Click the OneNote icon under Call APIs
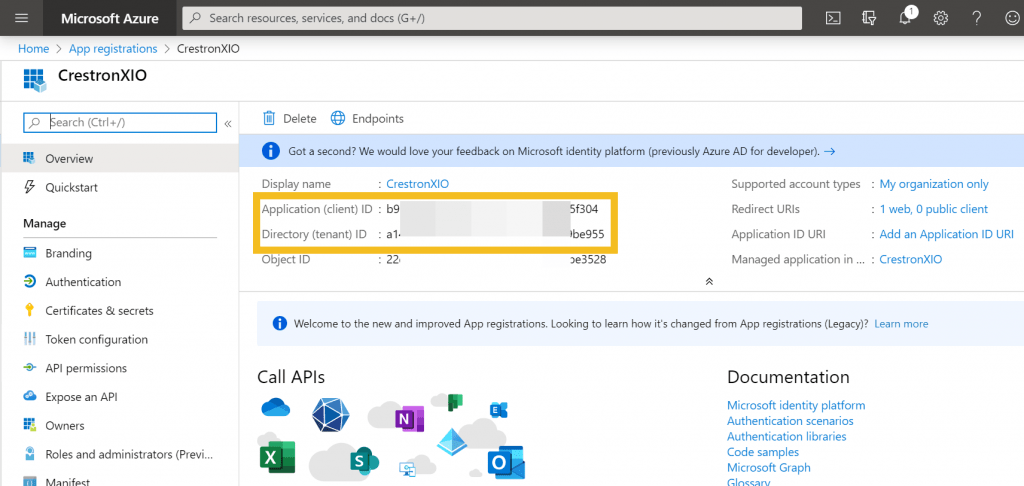 (409, 419)
